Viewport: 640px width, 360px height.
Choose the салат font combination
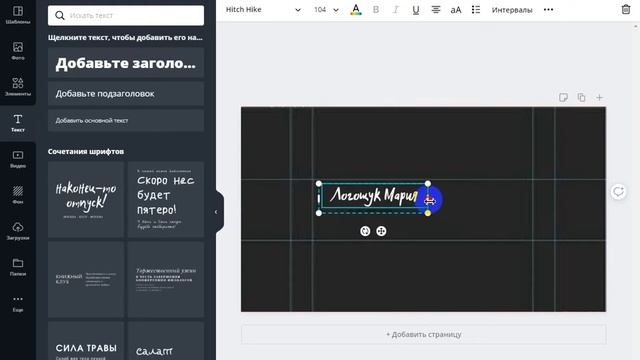click(166, 341)
